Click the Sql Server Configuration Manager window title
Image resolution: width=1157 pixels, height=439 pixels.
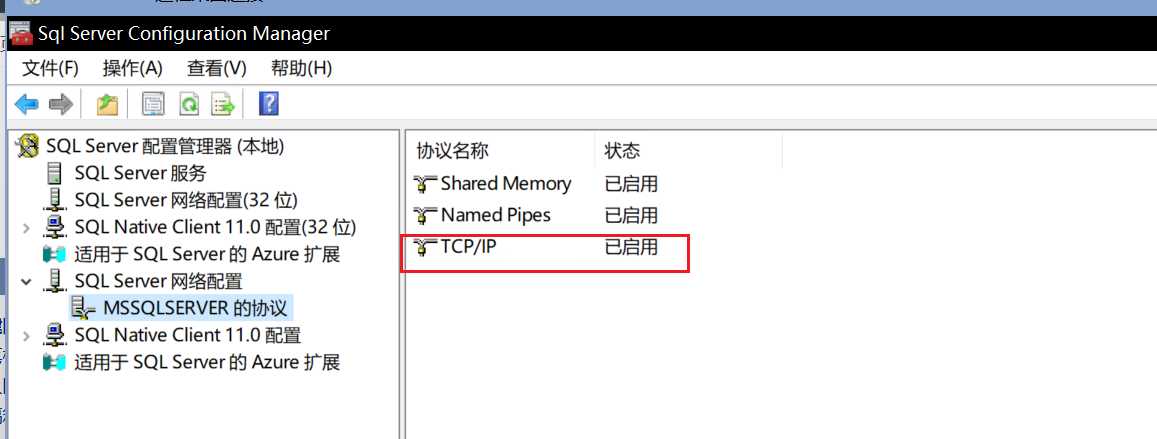[x=184, y=34]
